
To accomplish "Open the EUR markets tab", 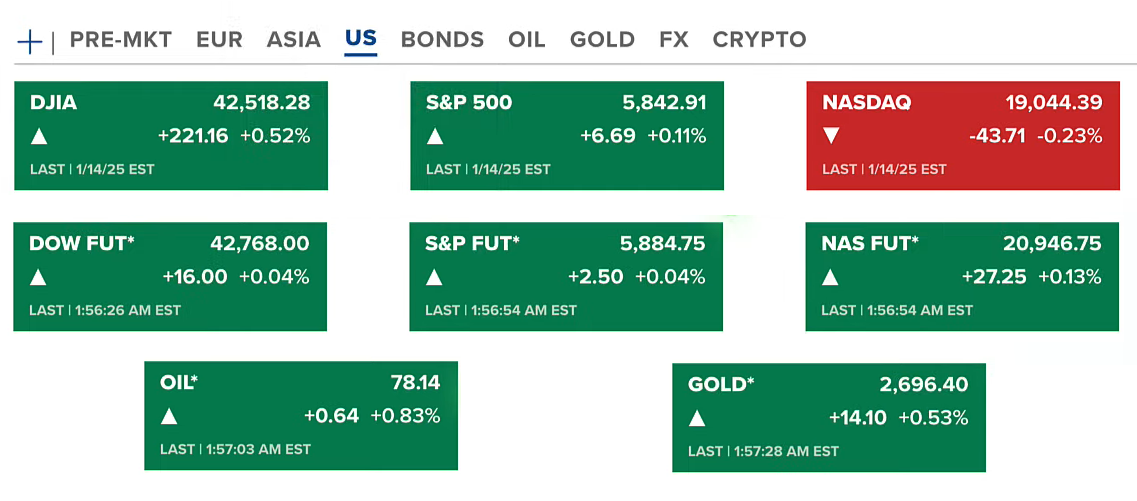I will pos(219,40).
